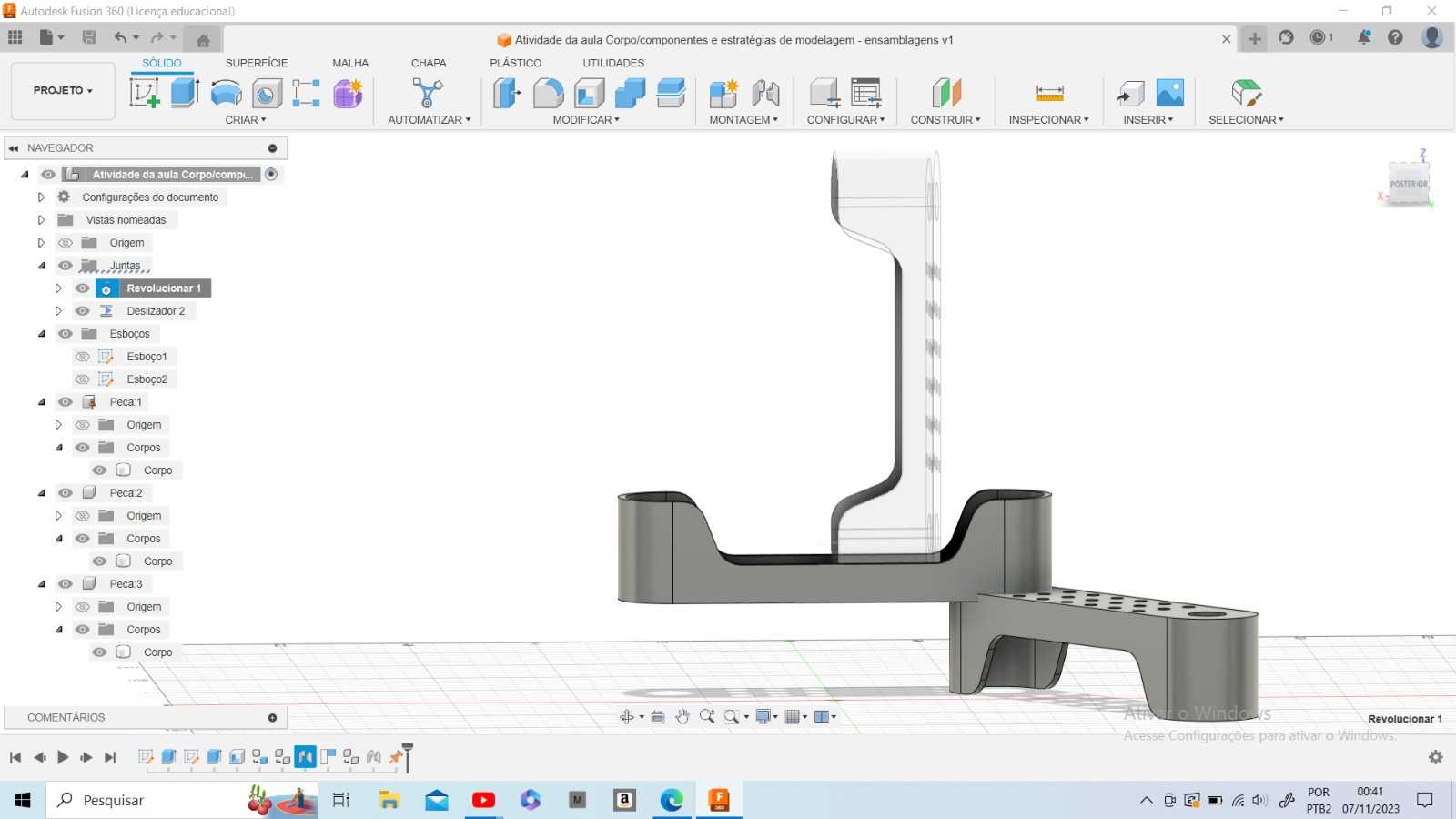Open the Measure tool
The height and width of the screenshot is (819, 1456).
click(1049, 93)
